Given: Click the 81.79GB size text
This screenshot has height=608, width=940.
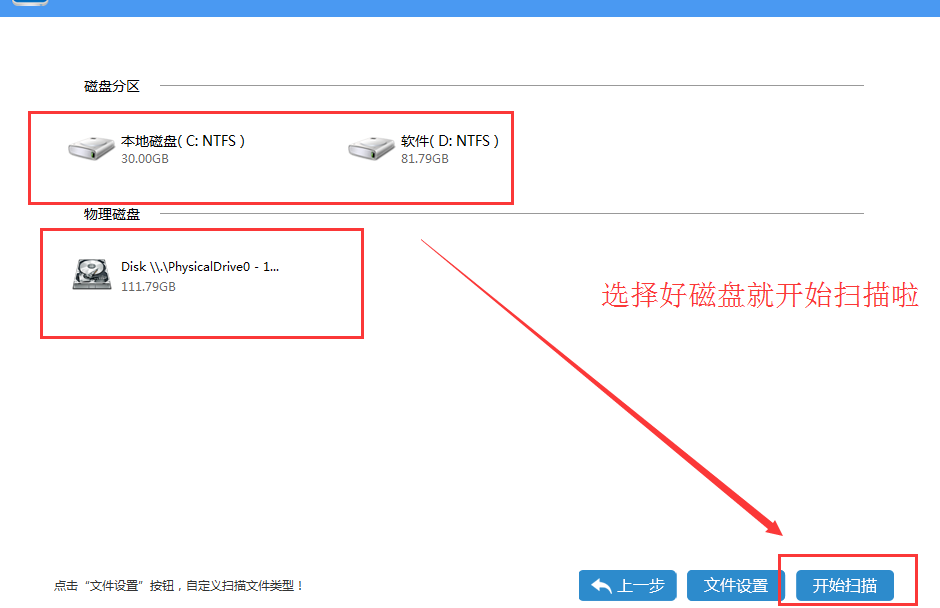Looking at the screenshot, I should pyautogui.click(x=424, y=159).
